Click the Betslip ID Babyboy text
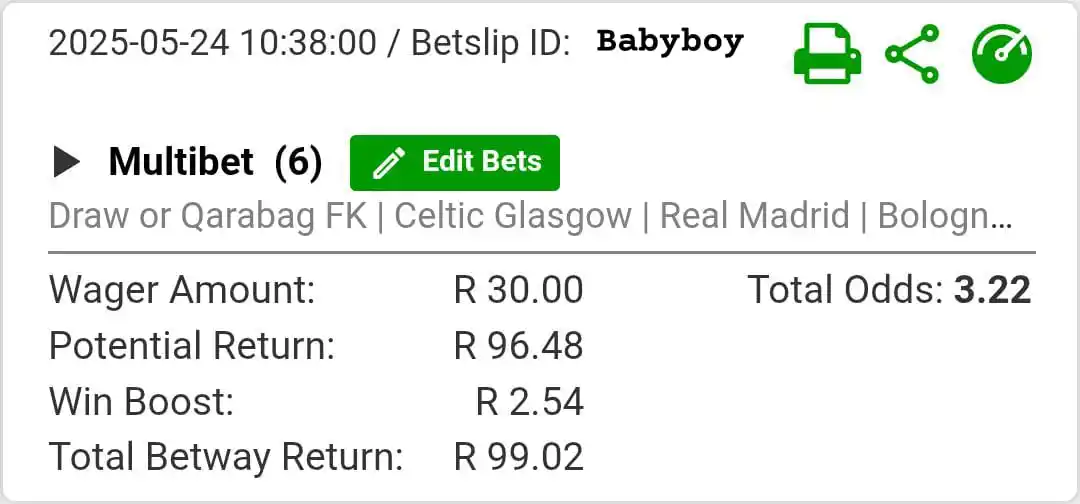This screenshot has width=1080, height=504. tap(670, 42)
